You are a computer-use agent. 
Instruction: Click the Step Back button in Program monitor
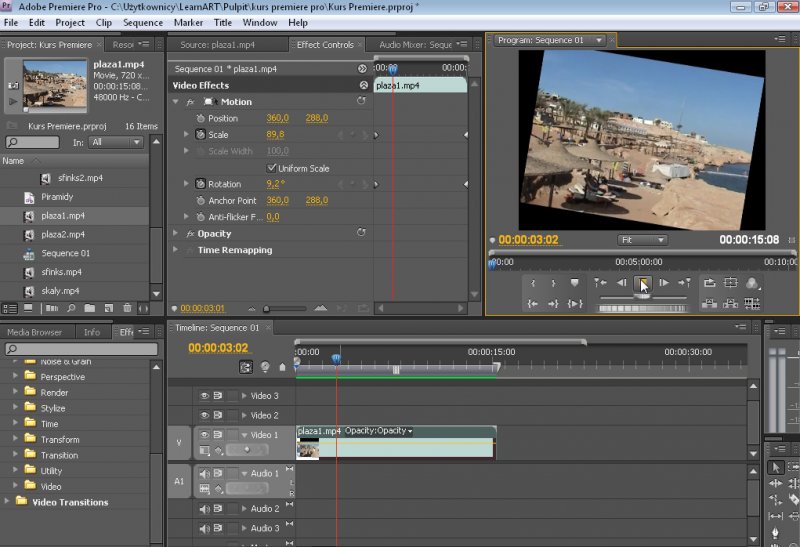pyautogui.click(x=622, y=283)
